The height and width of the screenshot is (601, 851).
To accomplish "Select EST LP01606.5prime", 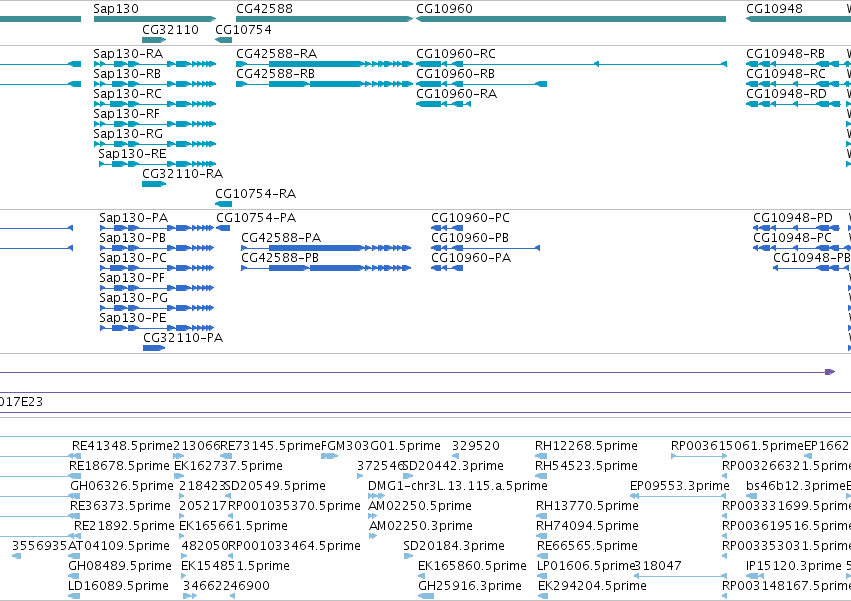I will (585, 566).
